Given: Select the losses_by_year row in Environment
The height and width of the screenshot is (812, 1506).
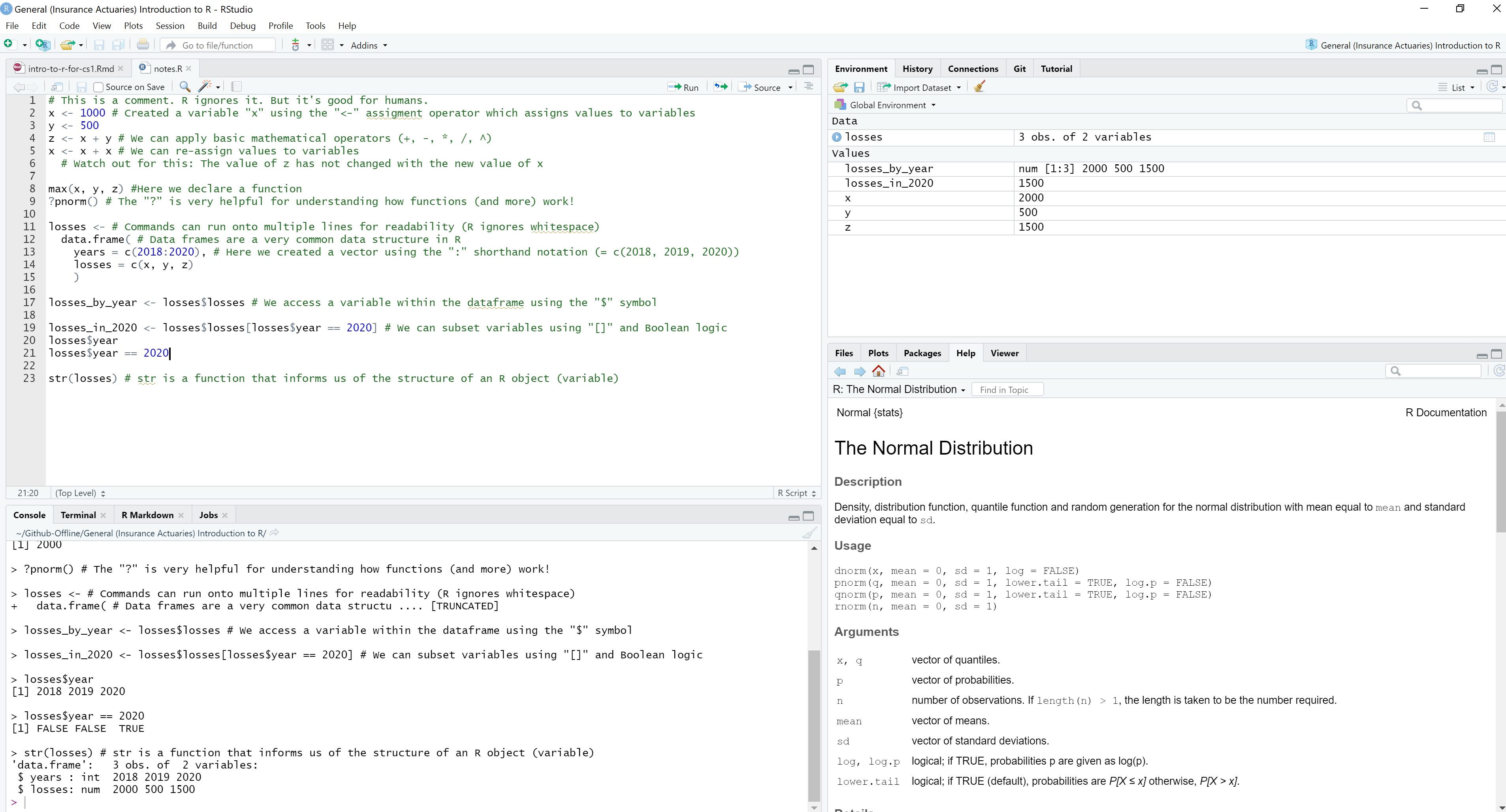Looking at the screenshot, I should (x=1166, y=168).
